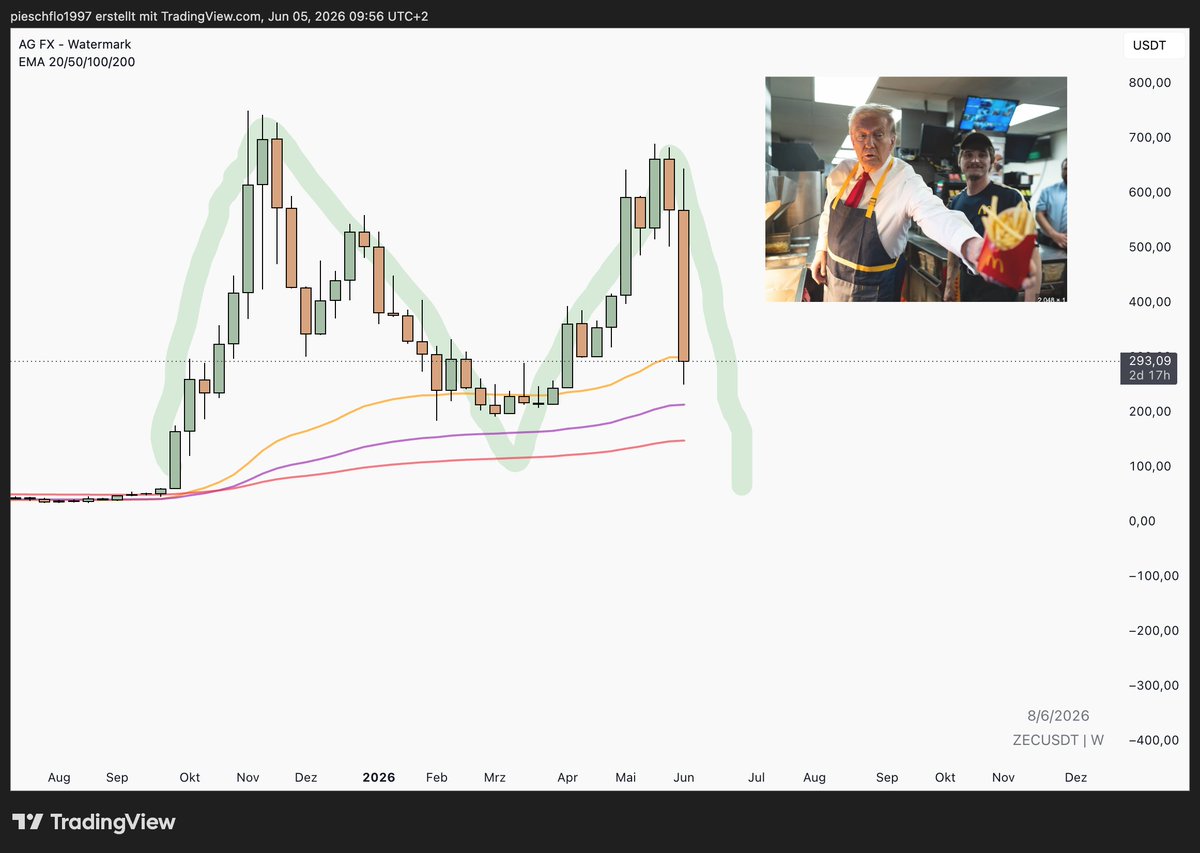
Task: Click the Jul label on time axis
Action: click(756, 777)
